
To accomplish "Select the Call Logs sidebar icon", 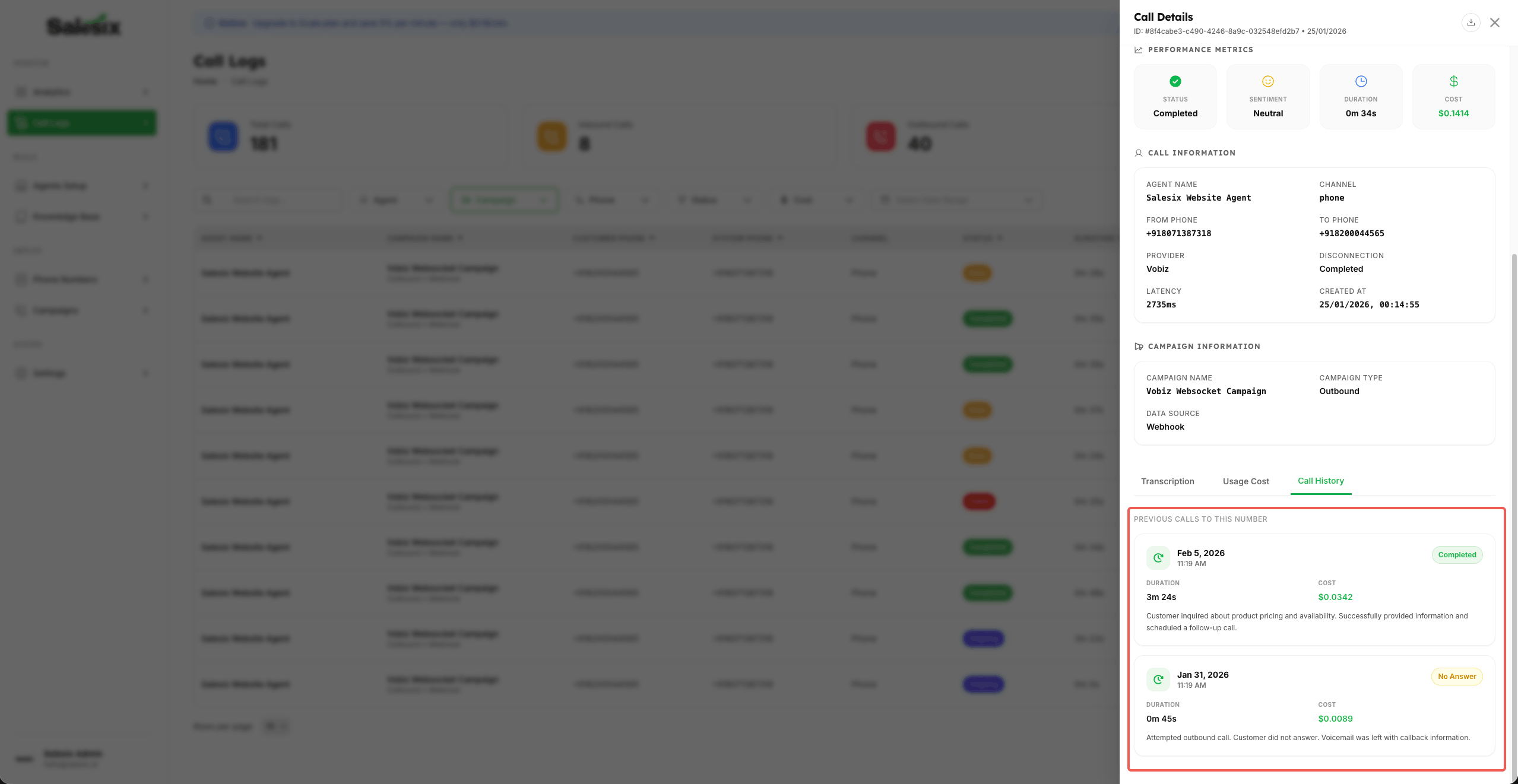I will tap(20, 123).
